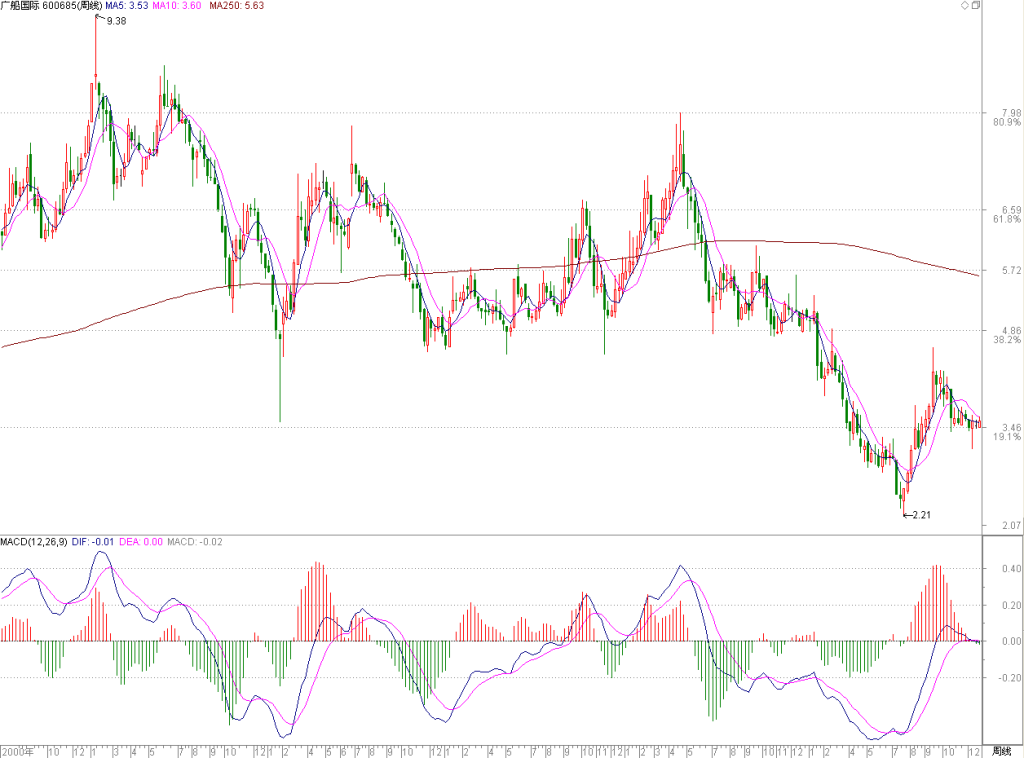Click the MA10: 3.60 indicator label
Image resolution: width=1024 pixels, height=758 pixels.
click(176, 5)
